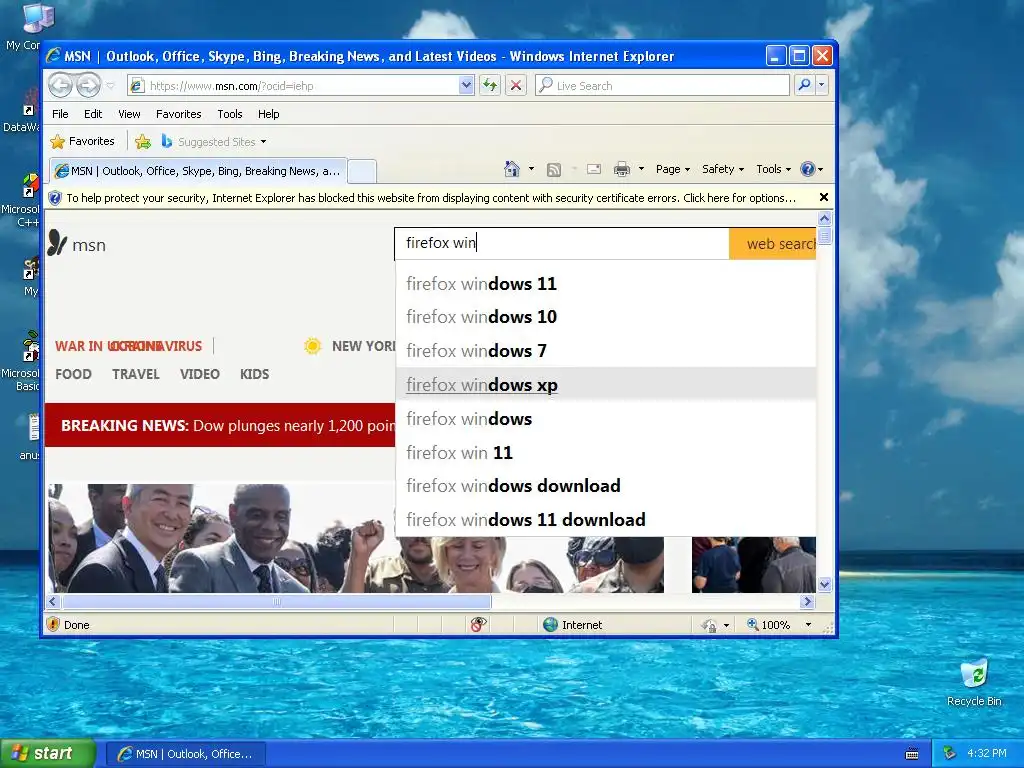Click the blue Help question icon
Screen dimensions: 1024x768
pyautogui.click(x=808, y=169)
